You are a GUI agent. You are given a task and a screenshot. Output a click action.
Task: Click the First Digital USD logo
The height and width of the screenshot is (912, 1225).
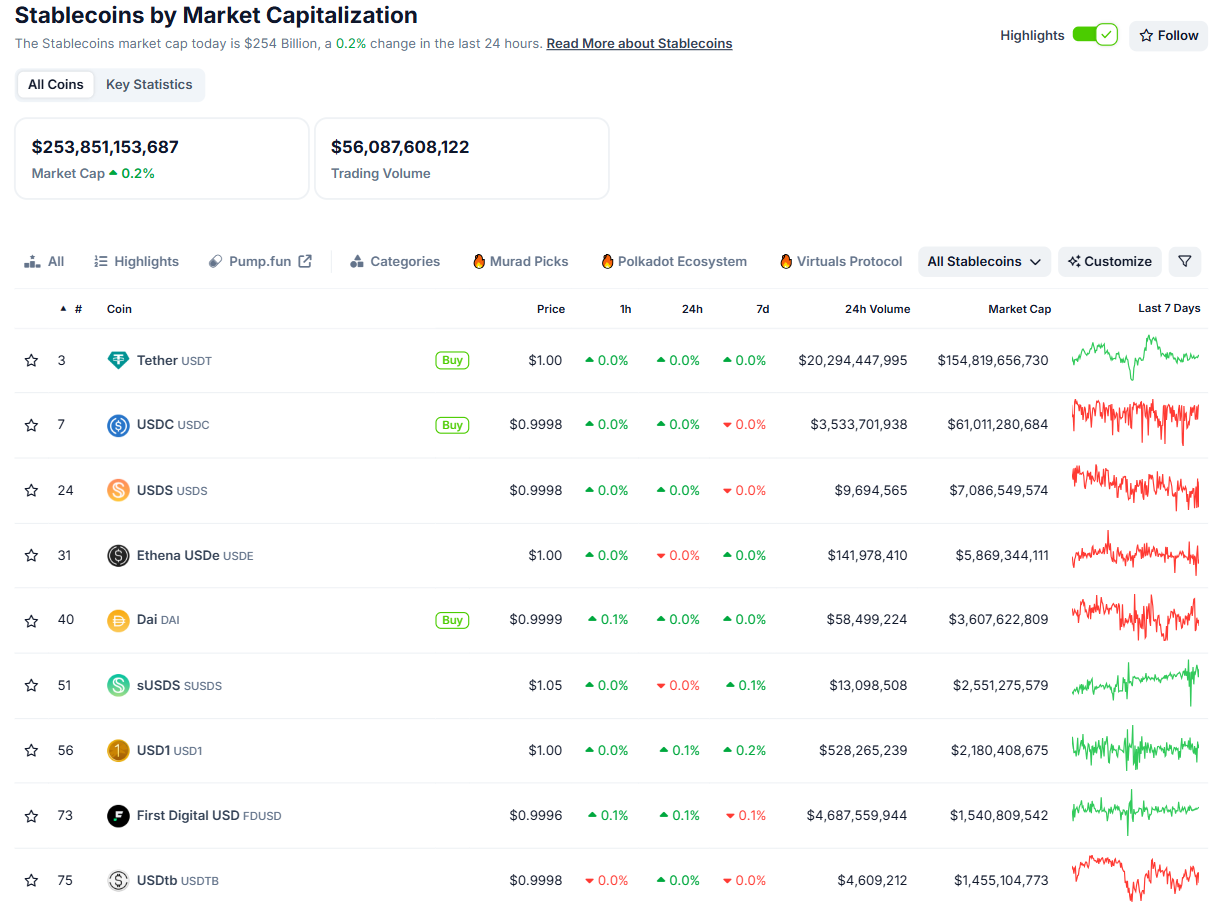pos(118,815)
